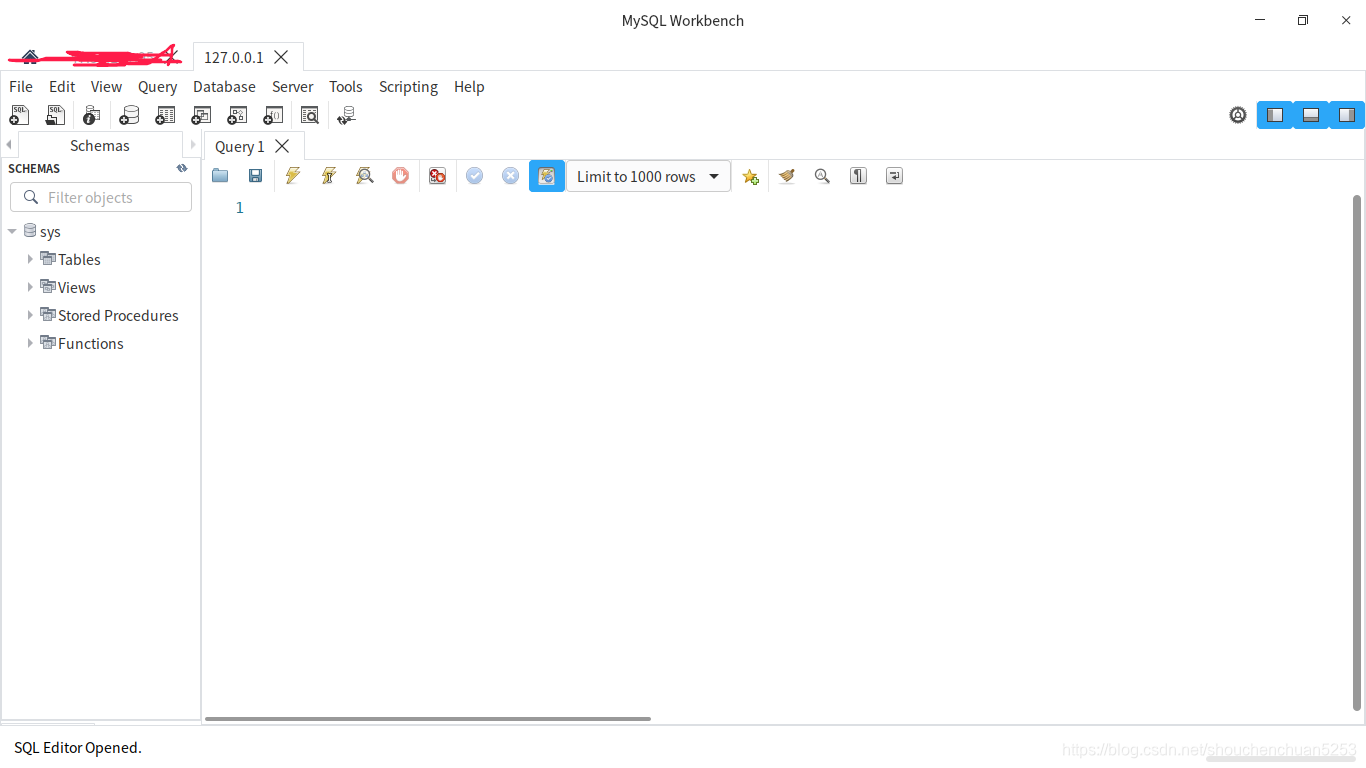Open the Edit menu
This screenshot has width=1366, height=768.
pos(62,87)
